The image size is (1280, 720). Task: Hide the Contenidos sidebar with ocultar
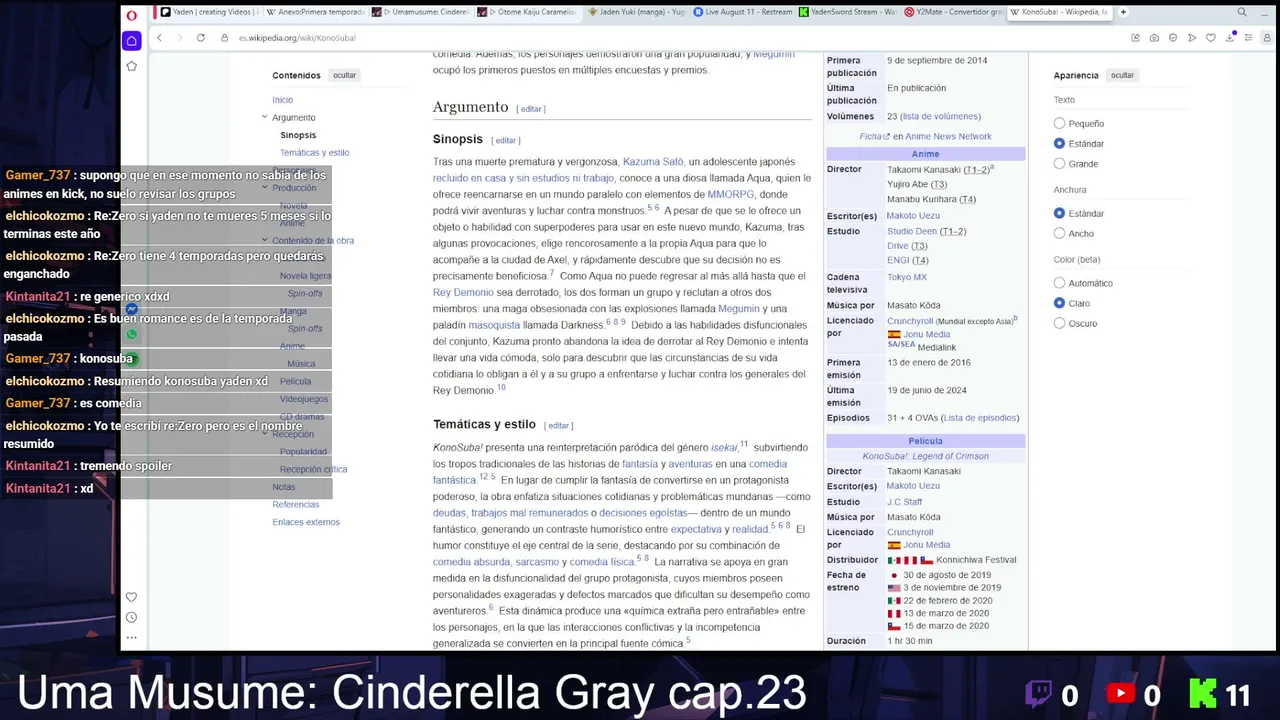point(344,76)
